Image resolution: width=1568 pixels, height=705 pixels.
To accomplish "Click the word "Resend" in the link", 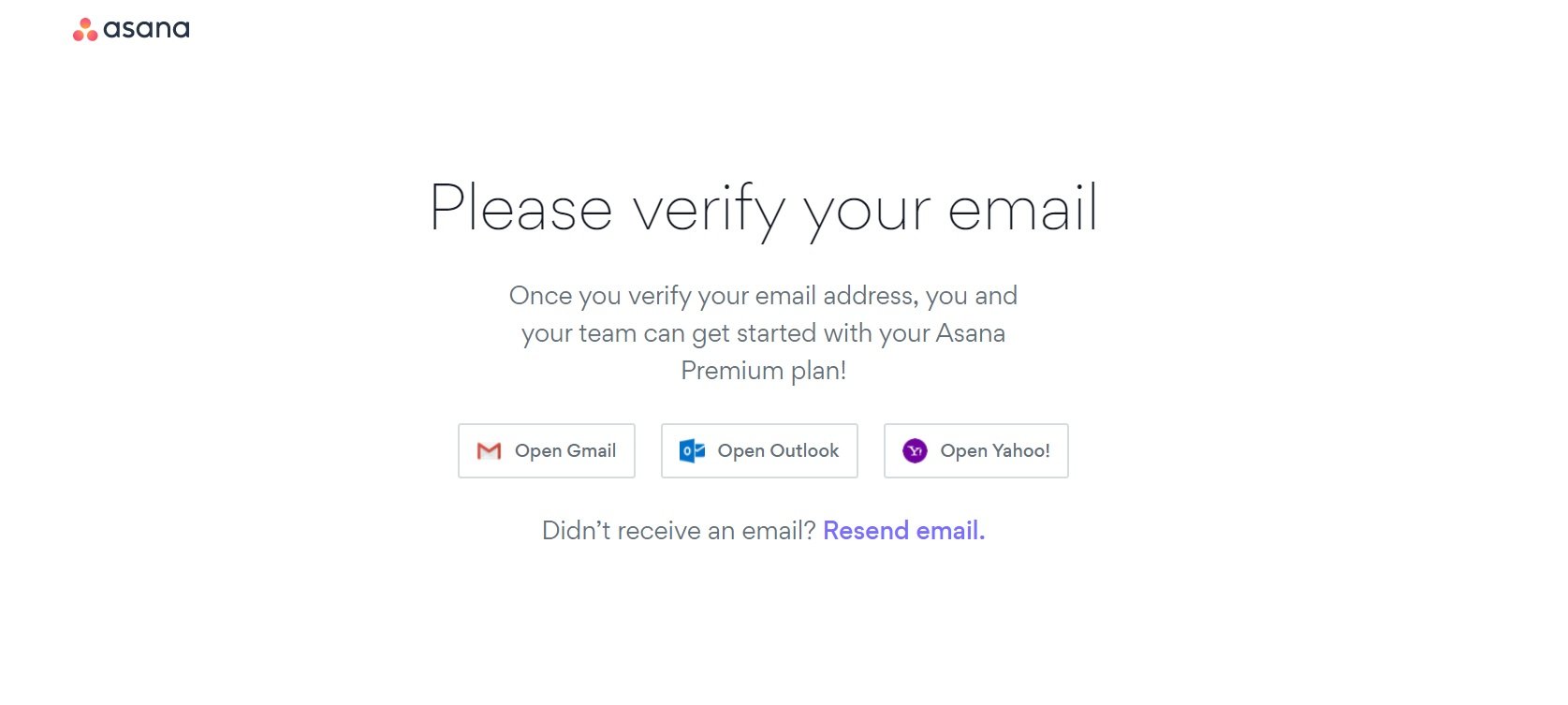I will [866, 531].
